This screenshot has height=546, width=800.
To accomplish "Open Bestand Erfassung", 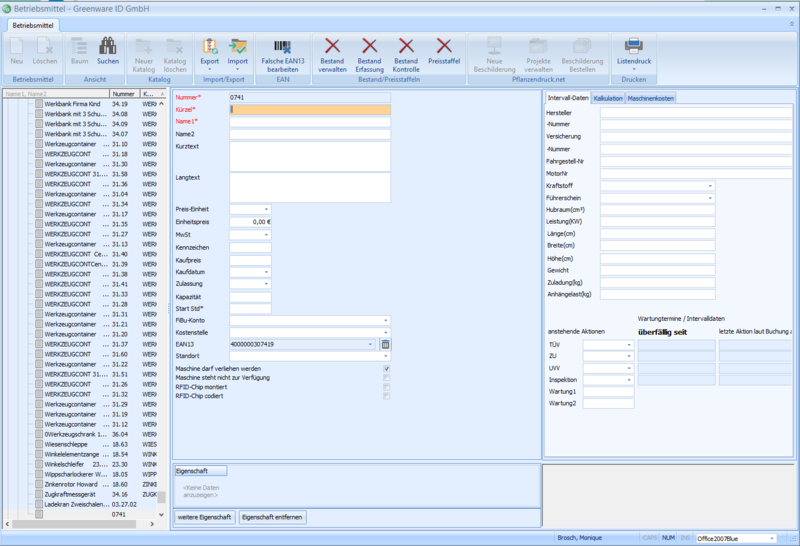I will 369,54.
